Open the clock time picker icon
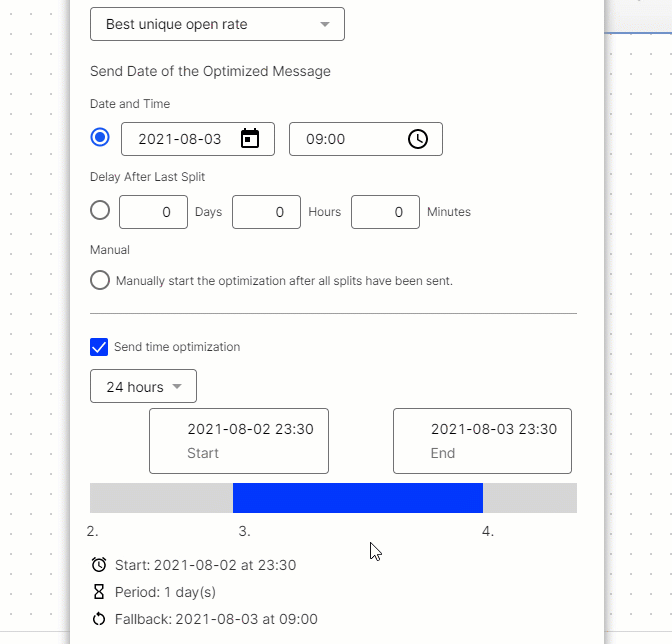This screenshot has width=672, height=644. (418, 139)
